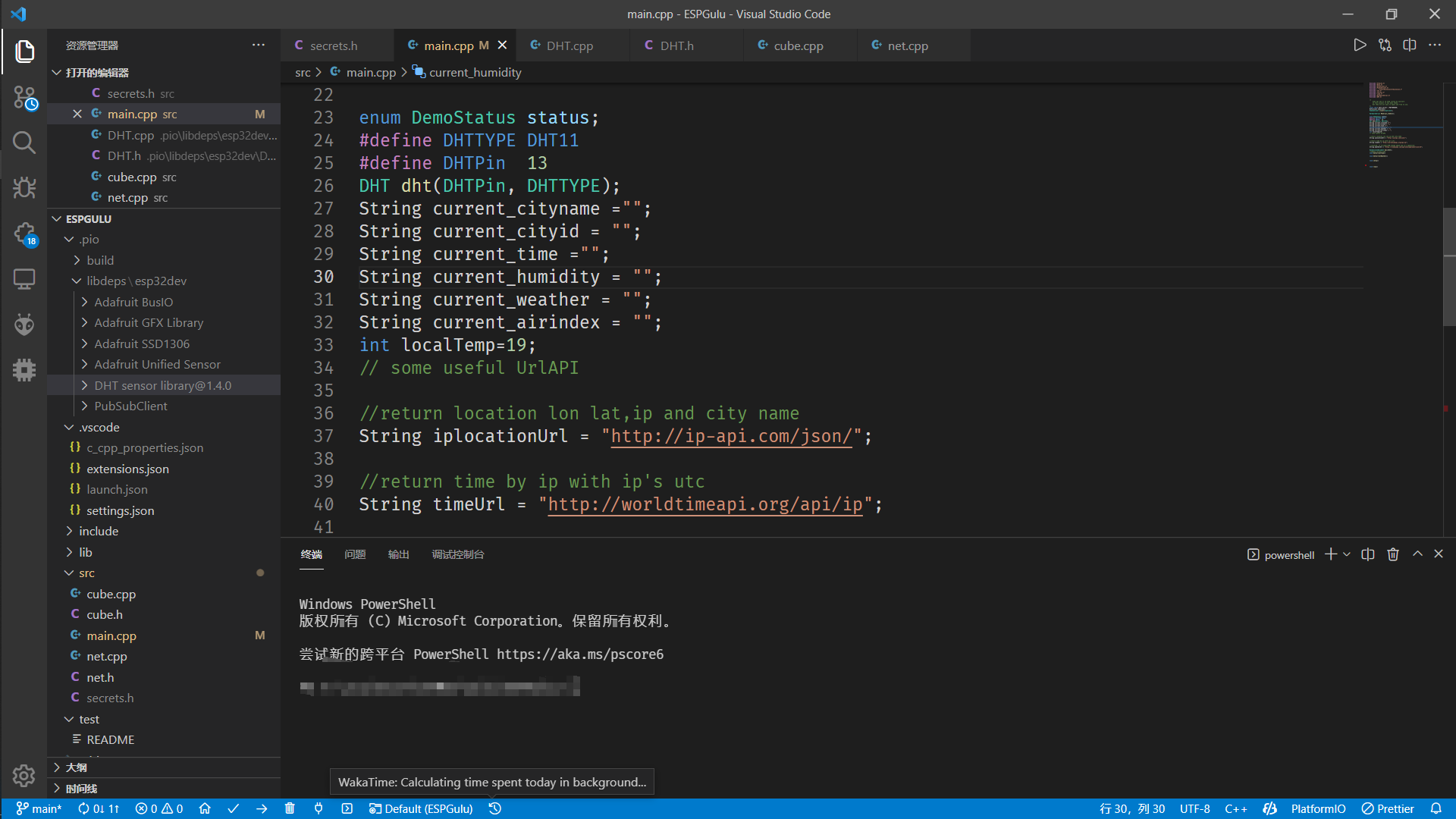Viewport: 1456px width, 819px height.
Task: Open the Extensions view with badge
Action: (24, 234)
